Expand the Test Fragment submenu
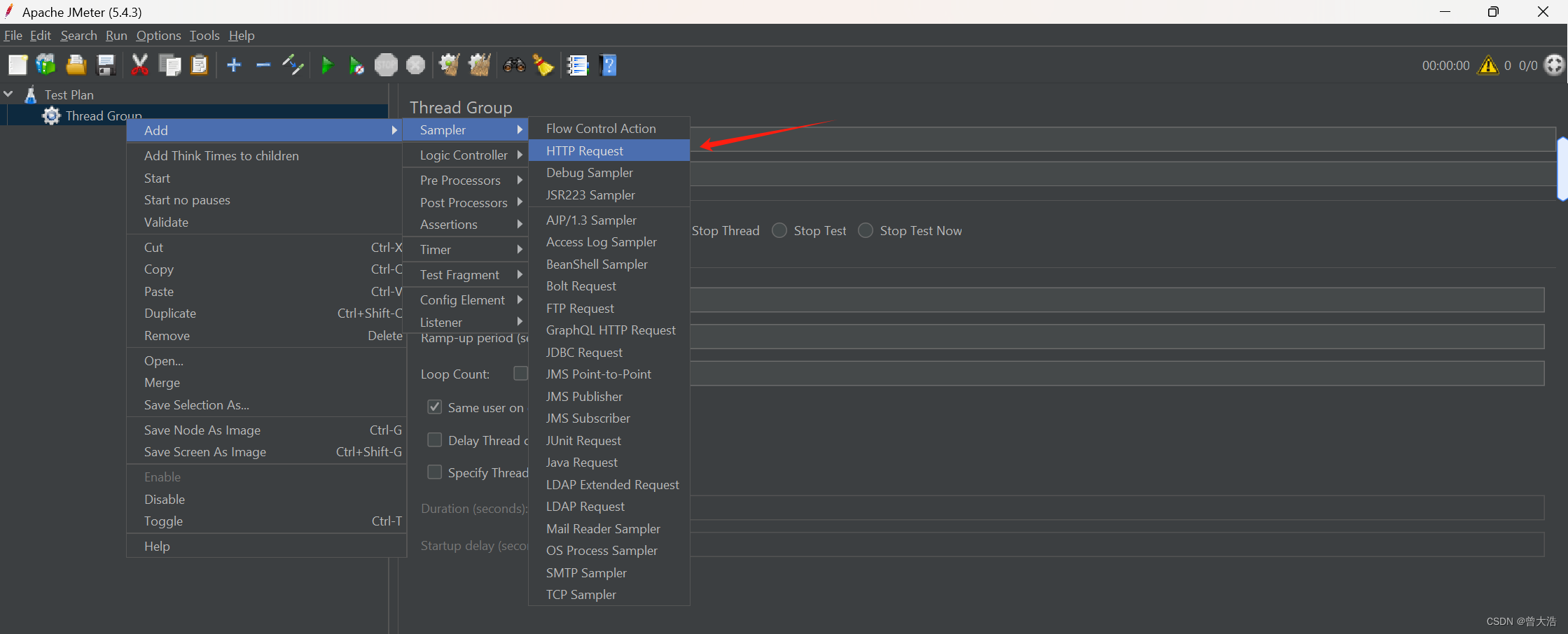 [x=465, y=274]
